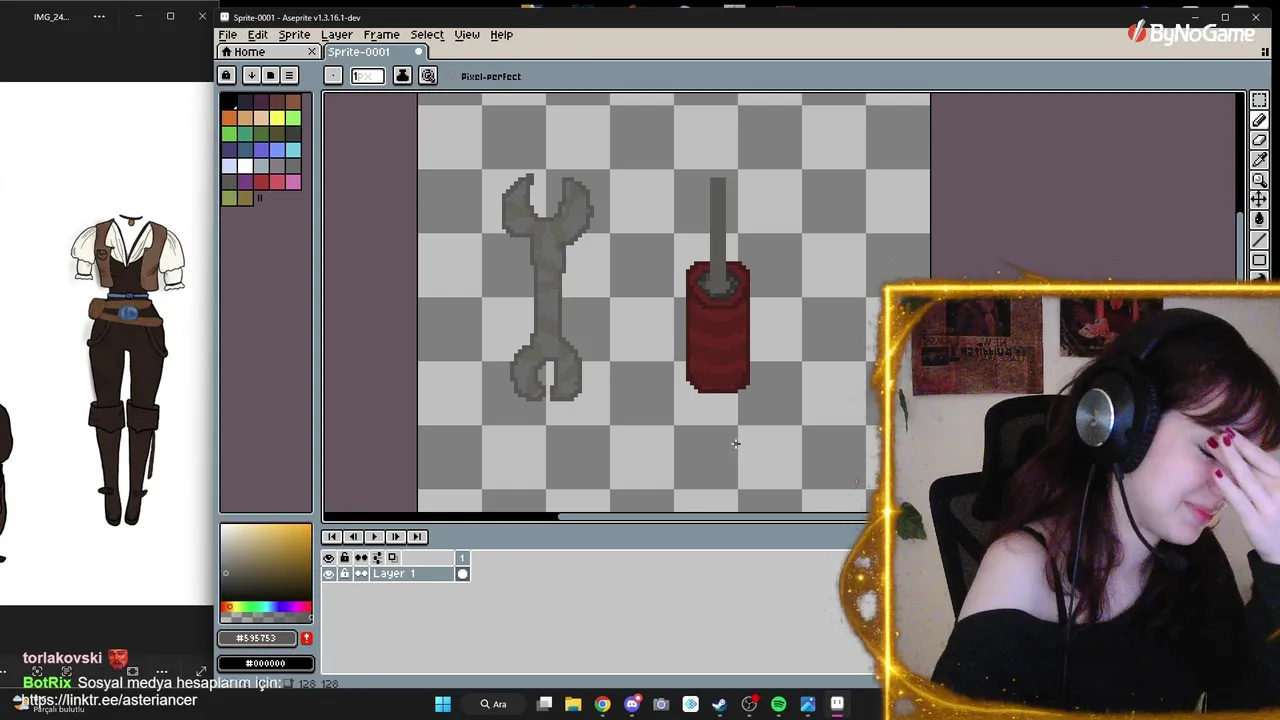Go to first frame button
This screenshot has width=1280, height=720.
tap(332, 537)
